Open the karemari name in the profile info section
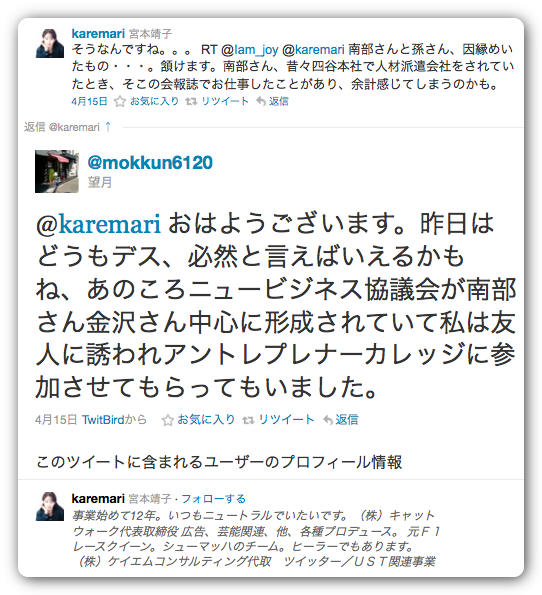 tap(98, 498)
